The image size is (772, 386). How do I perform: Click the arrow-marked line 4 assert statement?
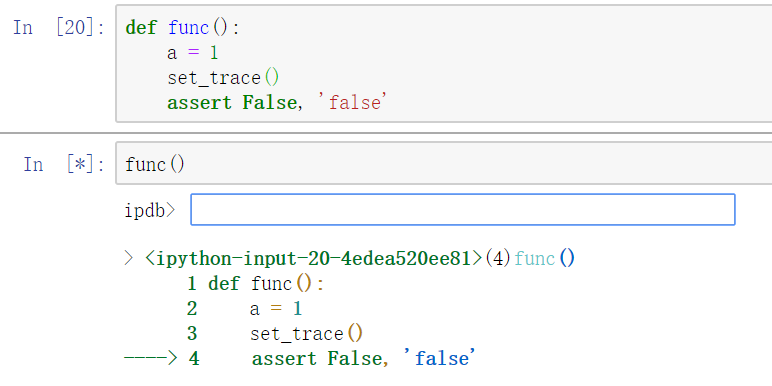click(300, 358)
